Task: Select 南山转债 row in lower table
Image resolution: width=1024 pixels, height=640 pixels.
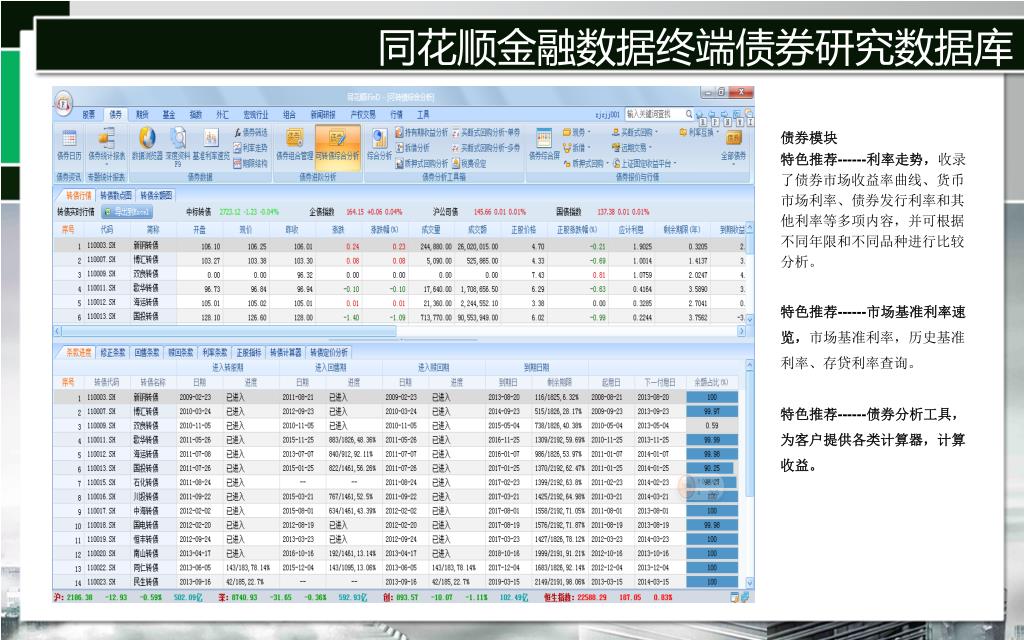Action: [398, 553]
